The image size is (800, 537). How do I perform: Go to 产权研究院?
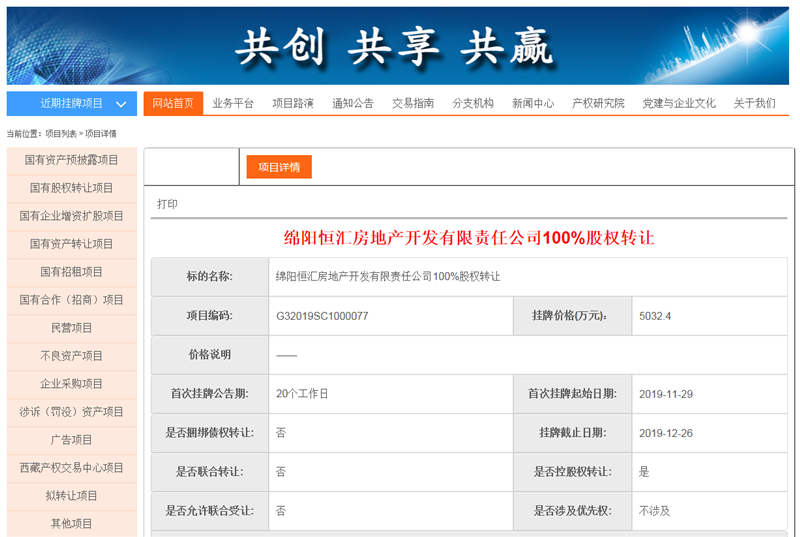tap(598, 104)
